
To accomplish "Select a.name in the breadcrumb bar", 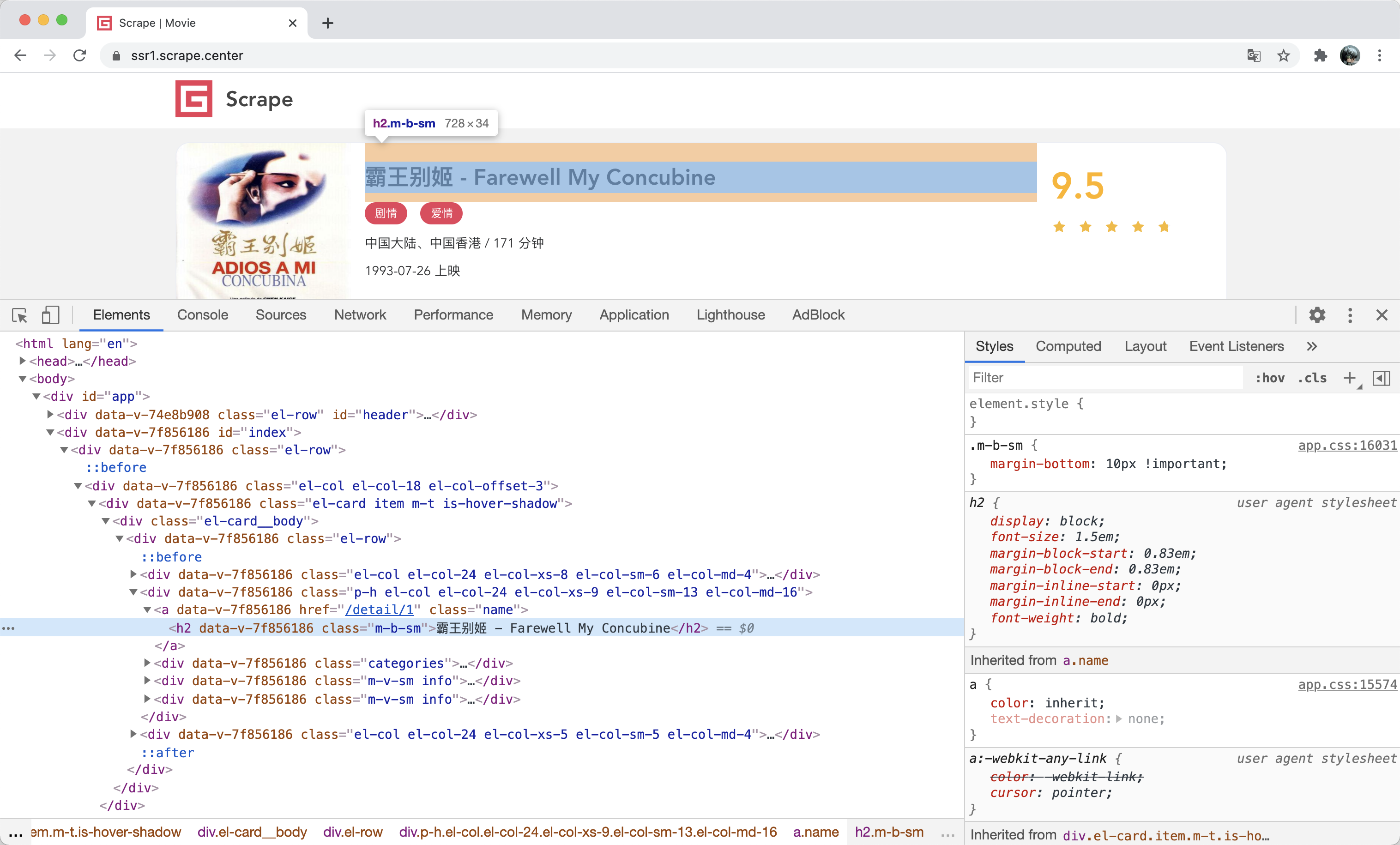I will pos(815,832).
